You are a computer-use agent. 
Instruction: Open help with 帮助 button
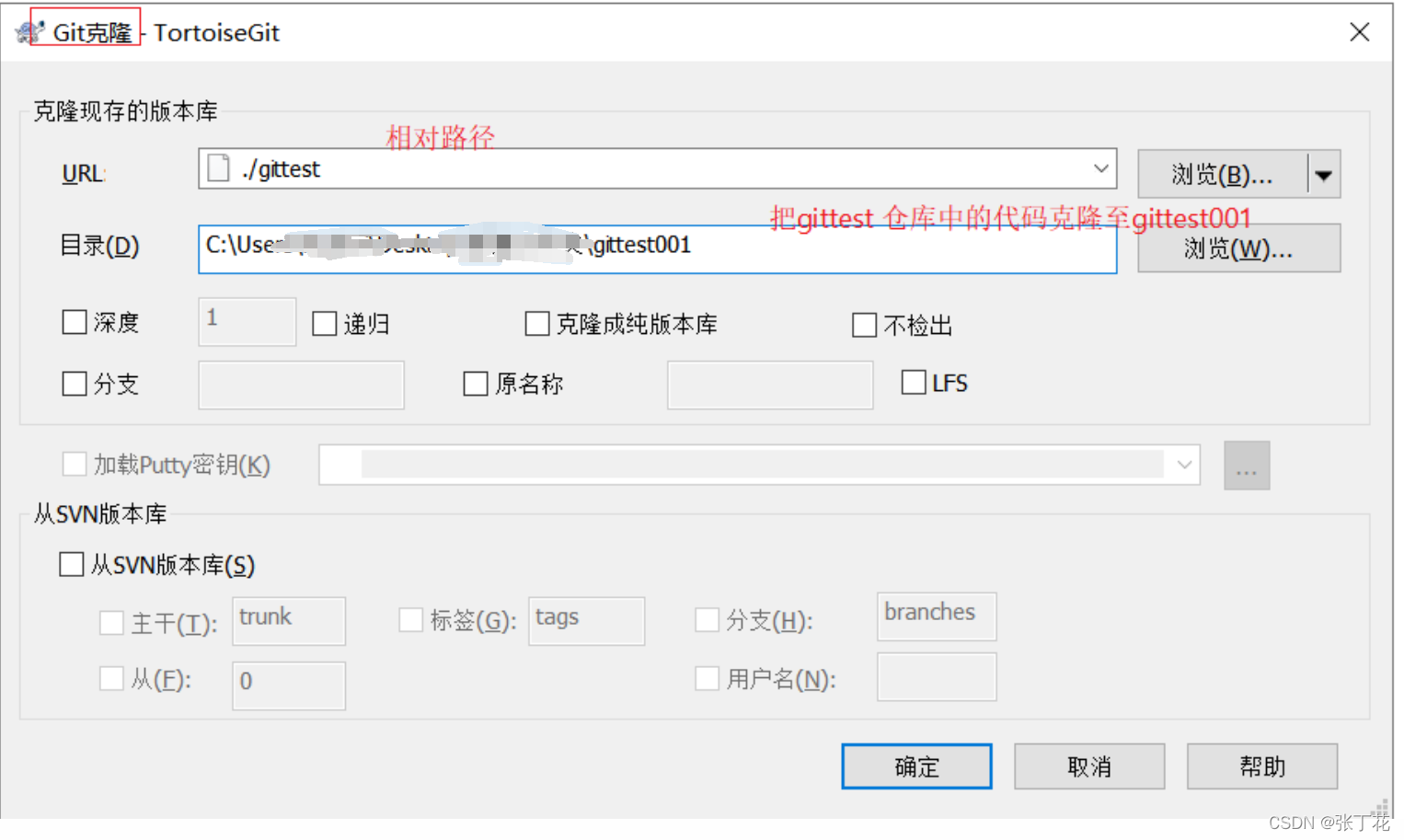tap(1262, 766)
